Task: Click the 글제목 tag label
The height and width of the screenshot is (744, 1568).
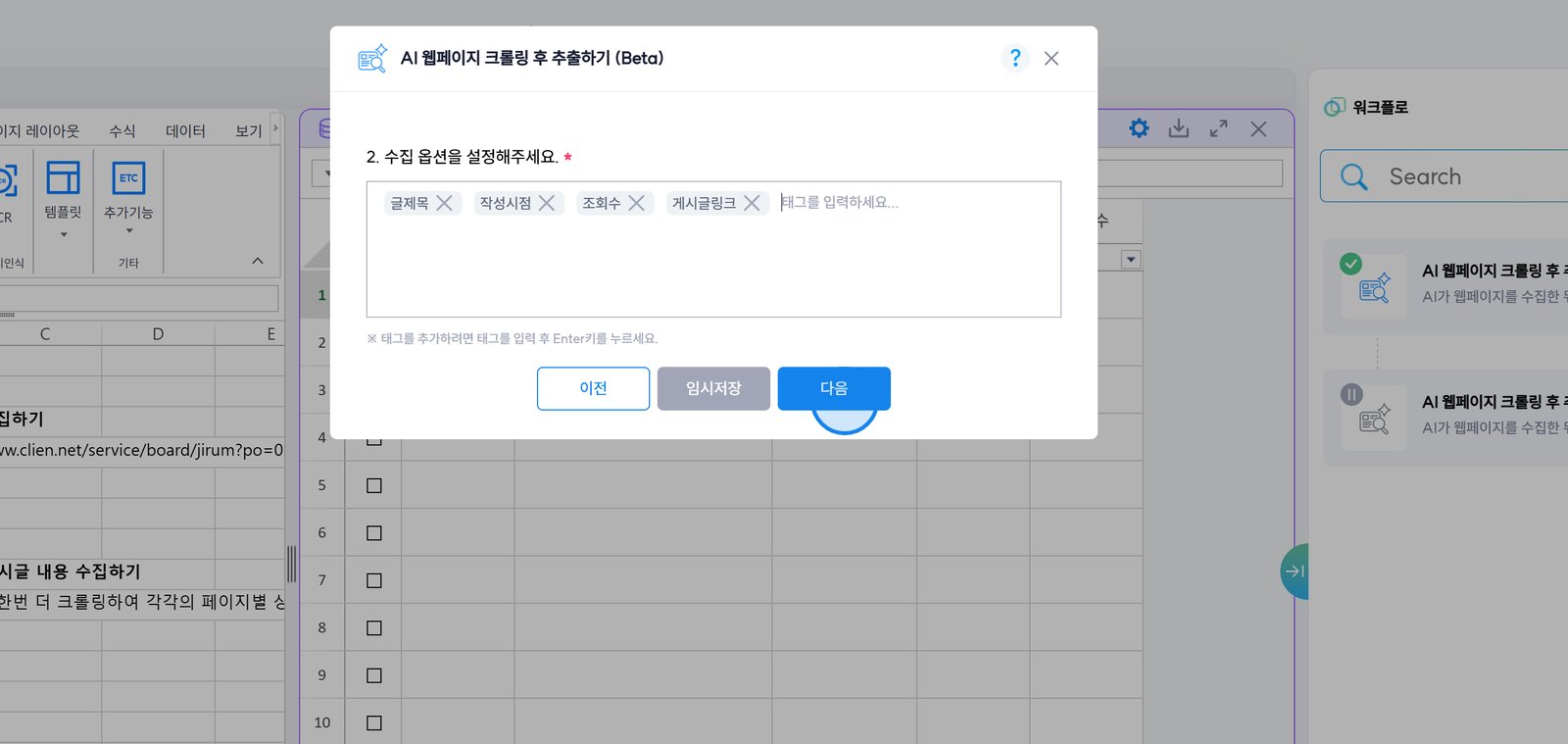Action: coord(410,203)
